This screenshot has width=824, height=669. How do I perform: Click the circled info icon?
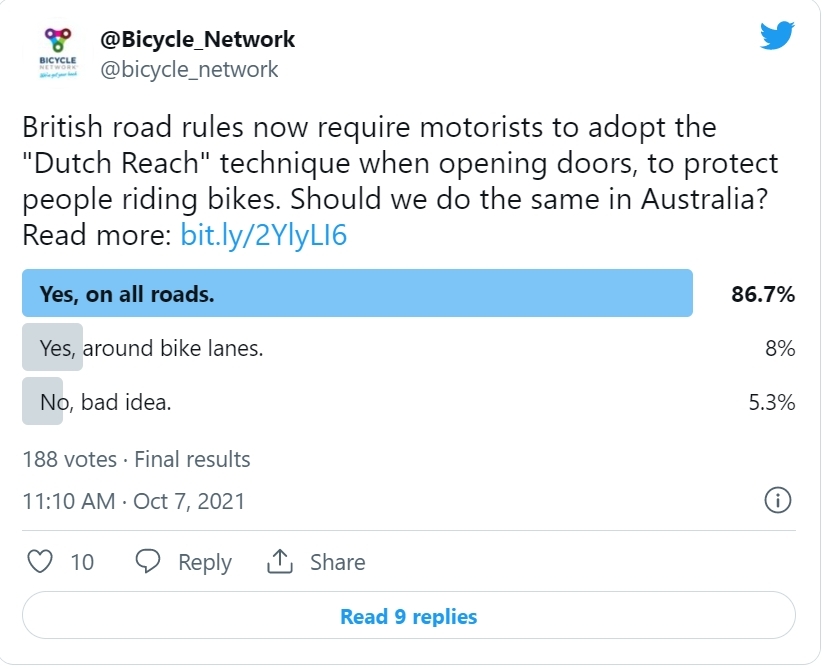(777, 501)
